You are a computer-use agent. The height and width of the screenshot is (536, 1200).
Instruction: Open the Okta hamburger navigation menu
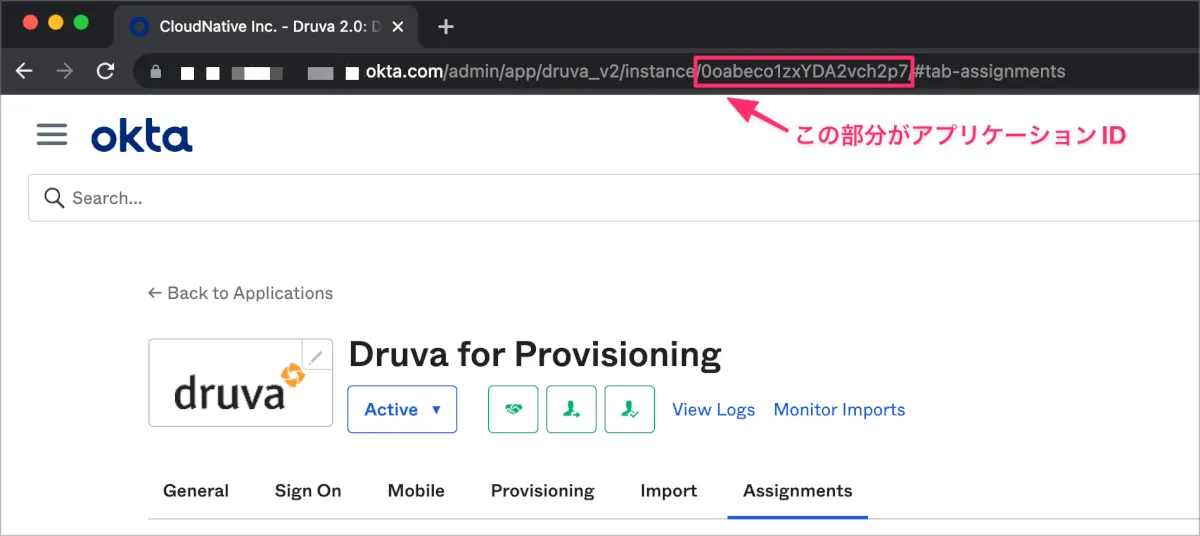point(52,135)
